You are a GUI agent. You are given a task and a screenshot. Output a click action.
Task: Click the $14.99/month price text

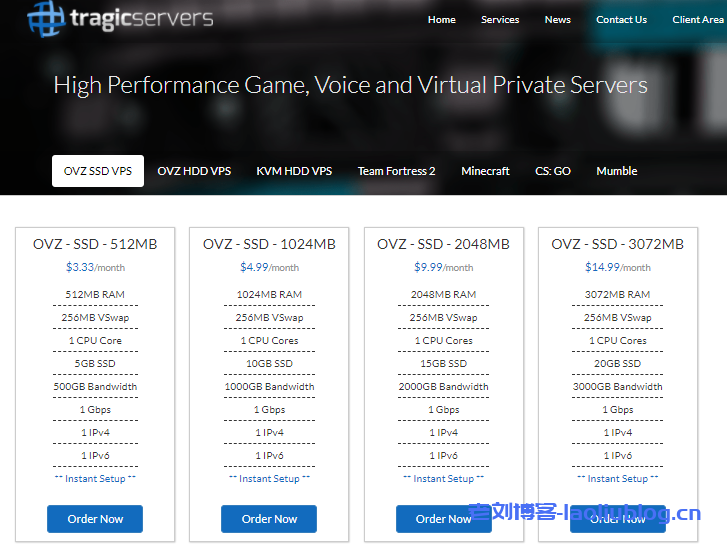tap(617, 267)
